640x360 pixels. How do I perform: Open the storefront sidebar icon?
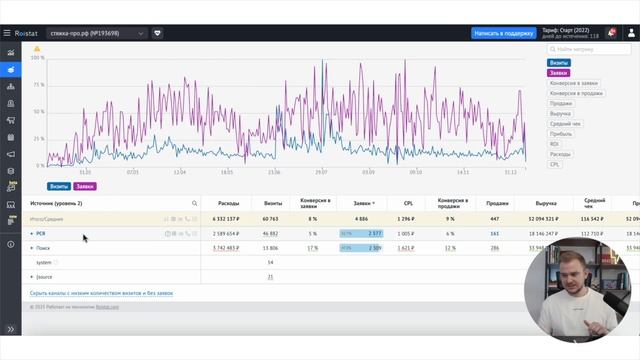coord(11,204)
